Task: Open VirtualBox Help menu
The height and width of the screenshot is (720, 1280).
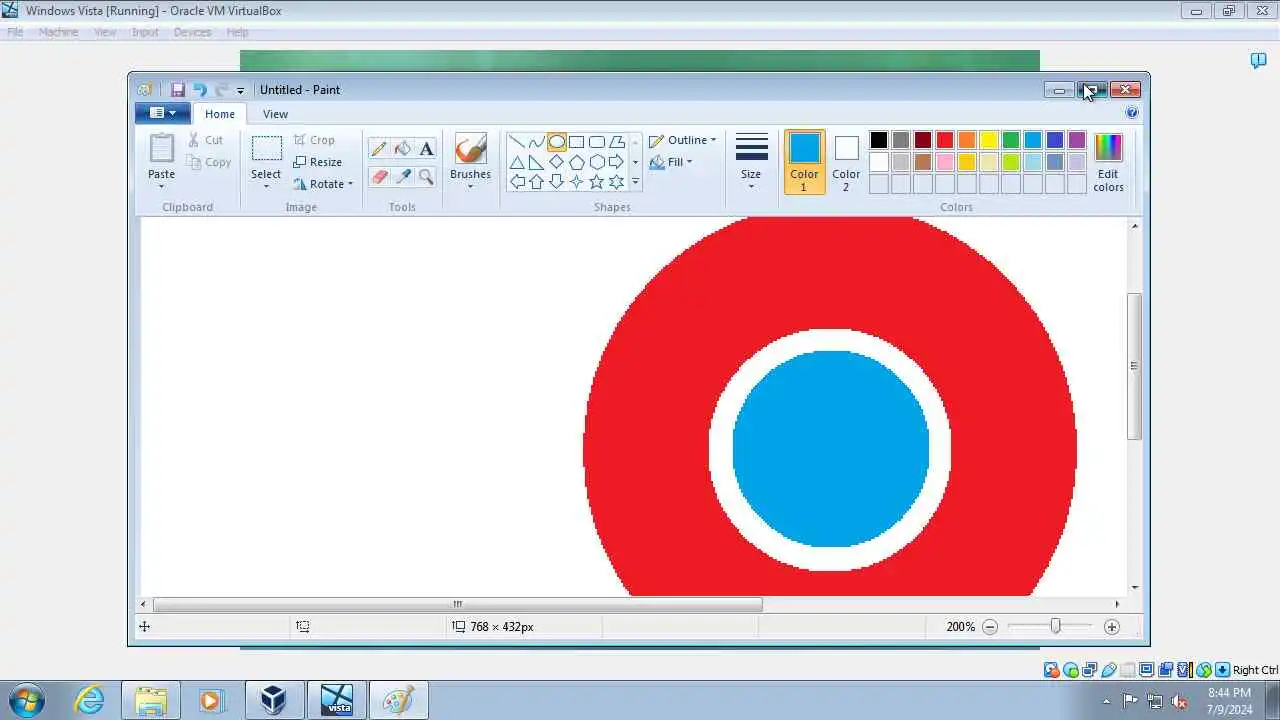Action: pos(237,32)
